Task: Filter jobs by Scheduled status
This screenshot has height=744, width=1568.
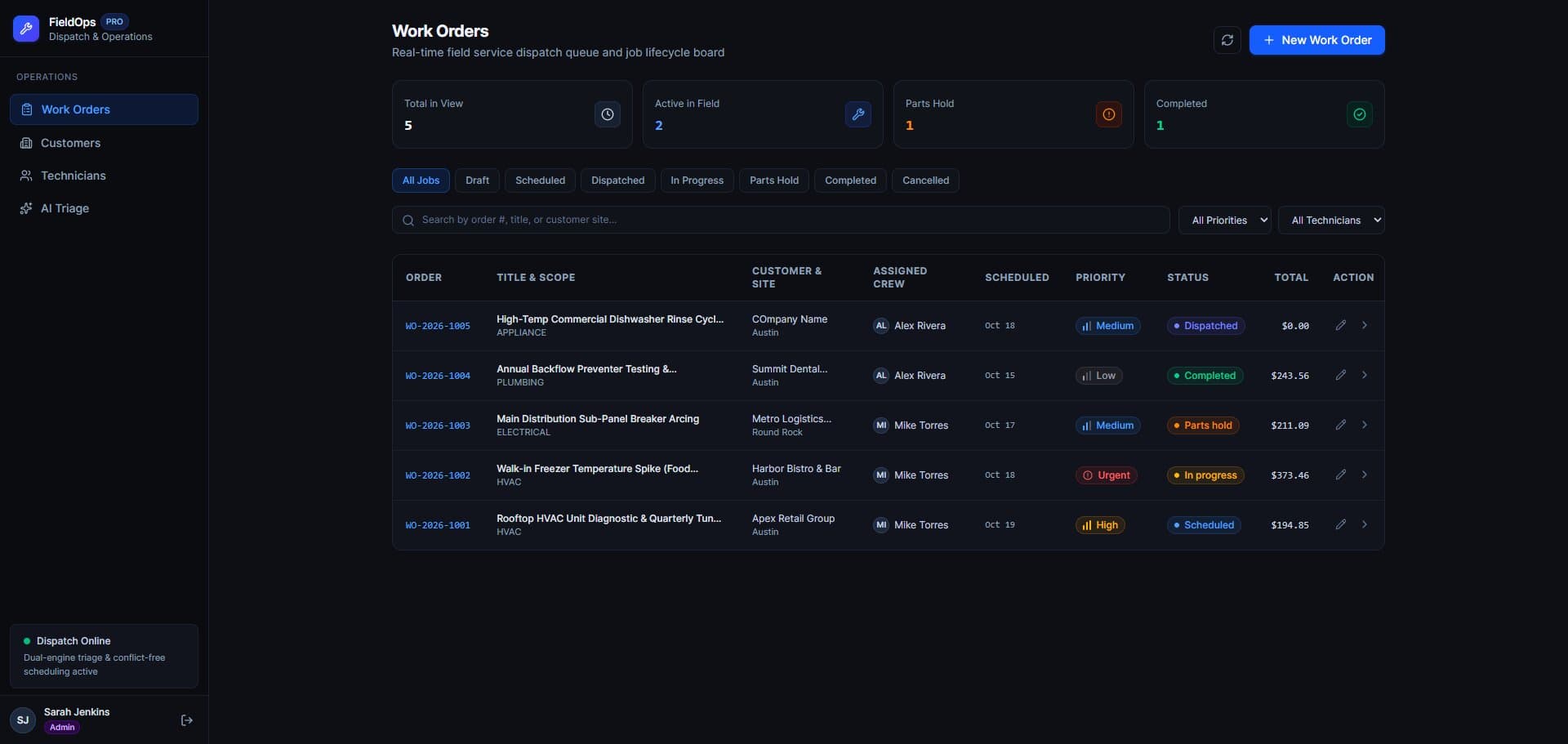Action: pos(540,180)
